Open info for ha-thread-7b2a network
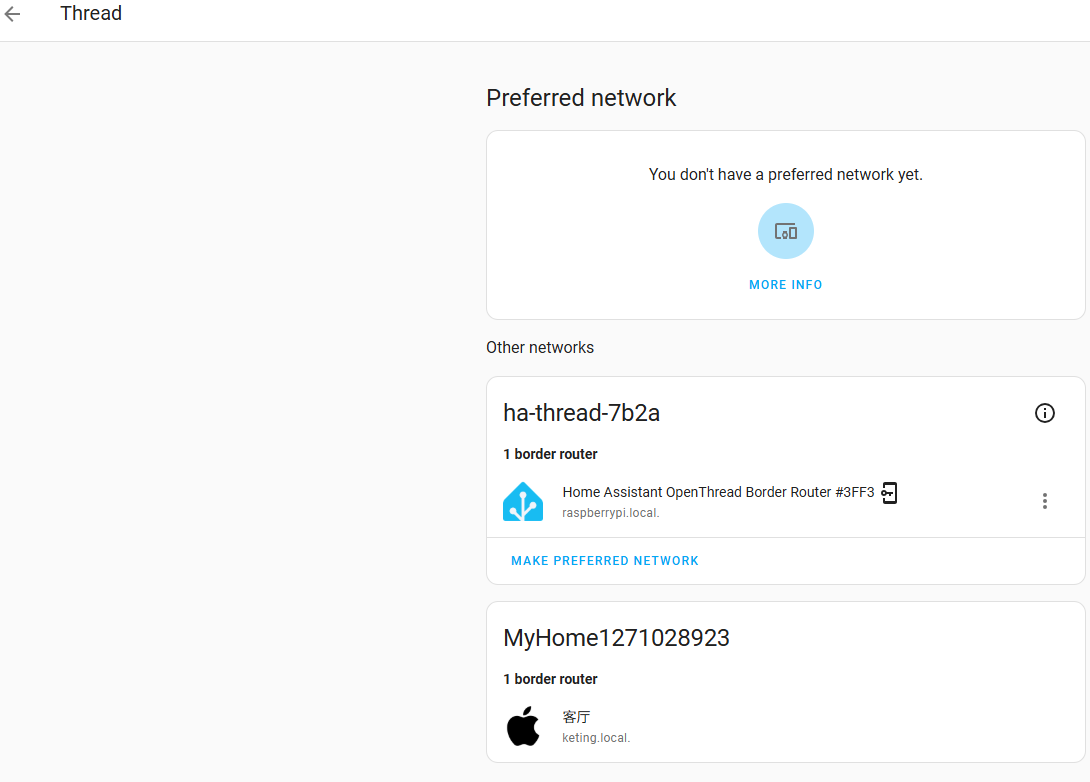The height and width of the screenshot is (782, 1090). [x=1044, y=413]
